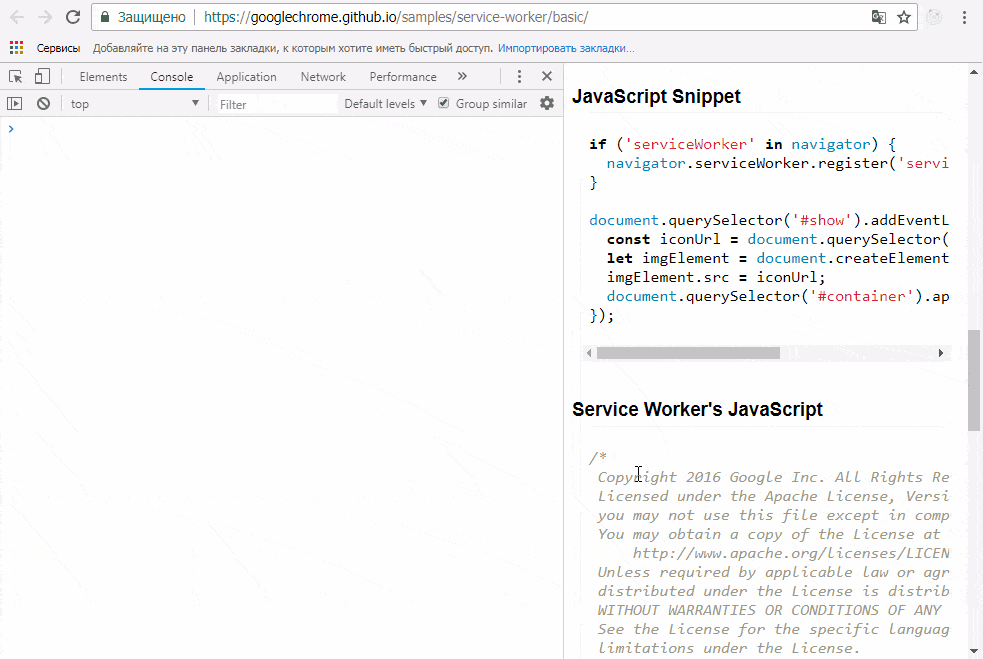
Task: Click into the console Filter field
Action: point(276,104)
